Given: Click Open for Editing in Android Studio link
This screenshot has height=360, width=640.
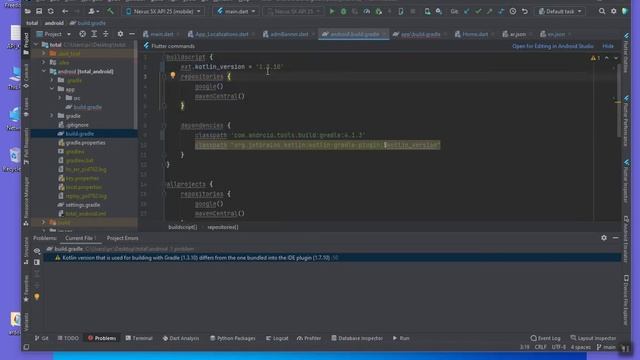Looking at the screenshot, I should coord(553,46).
